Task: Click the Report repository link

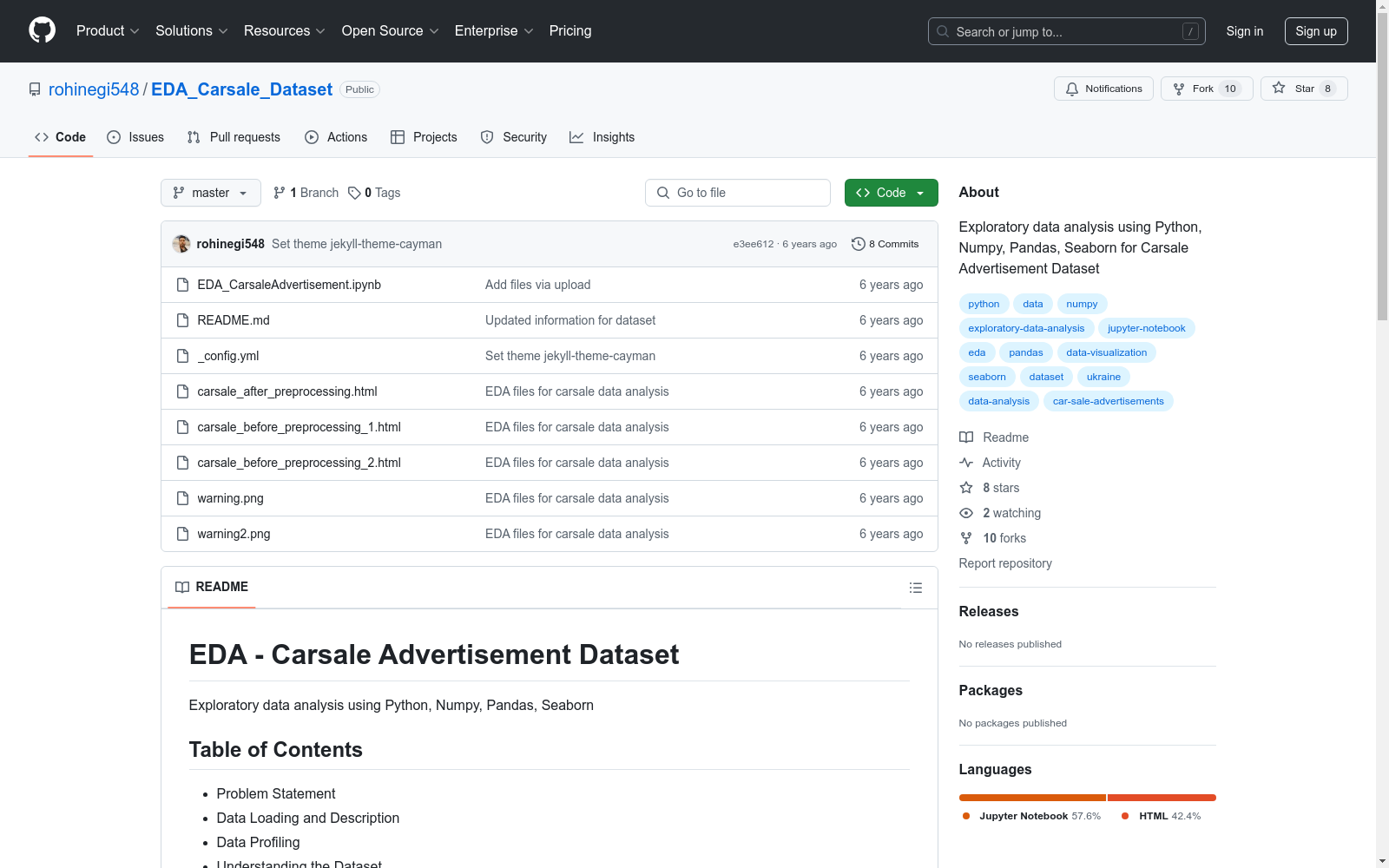Action: [x=1005, y=563]
